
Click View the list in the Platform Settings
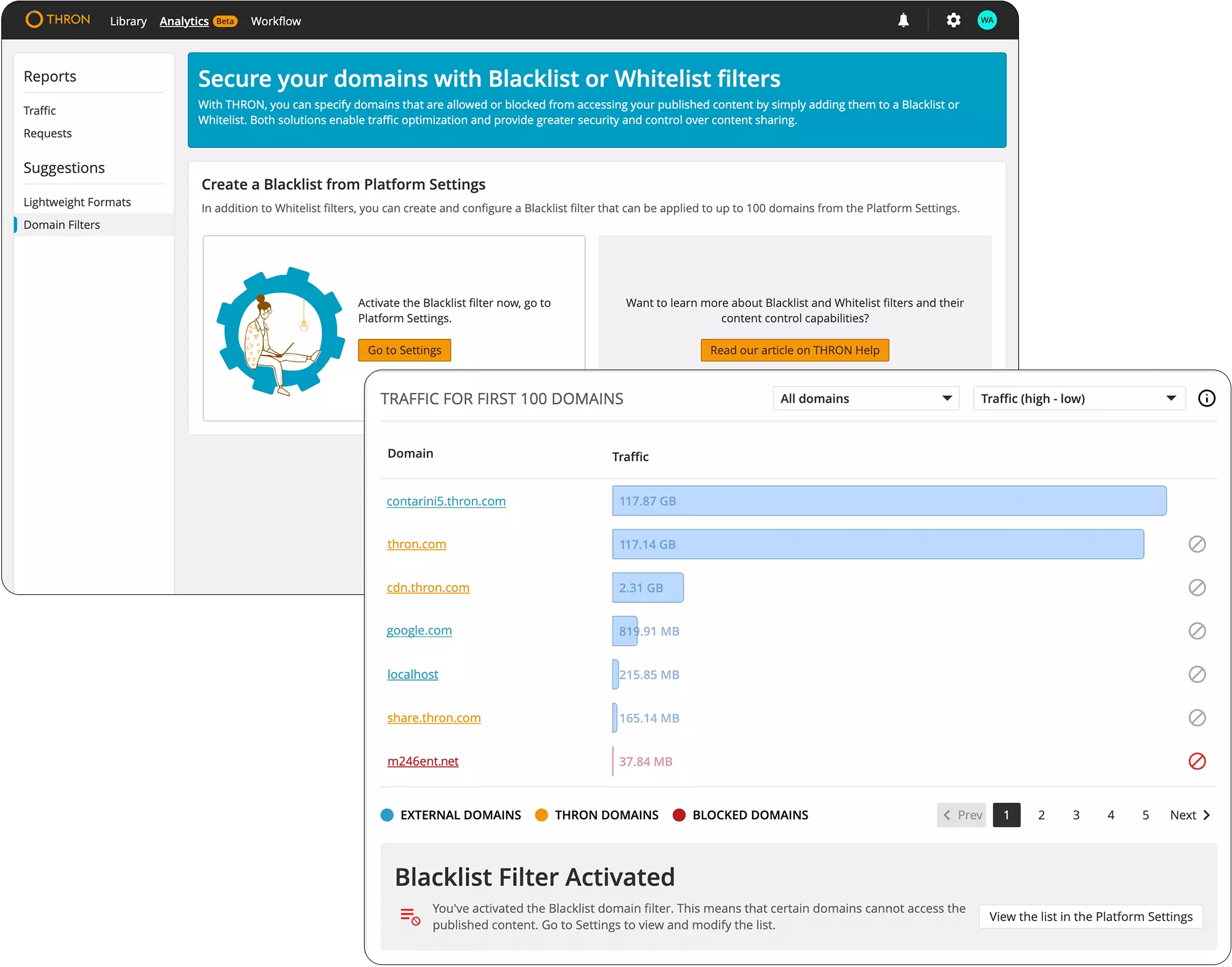(x=1091, y=916)
